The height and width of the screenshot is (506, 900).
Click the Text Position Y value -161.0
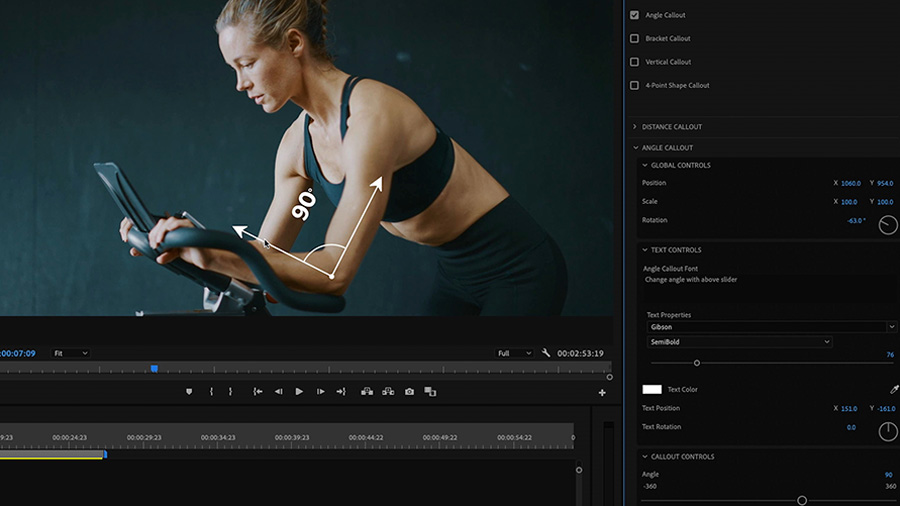(886, 409)
